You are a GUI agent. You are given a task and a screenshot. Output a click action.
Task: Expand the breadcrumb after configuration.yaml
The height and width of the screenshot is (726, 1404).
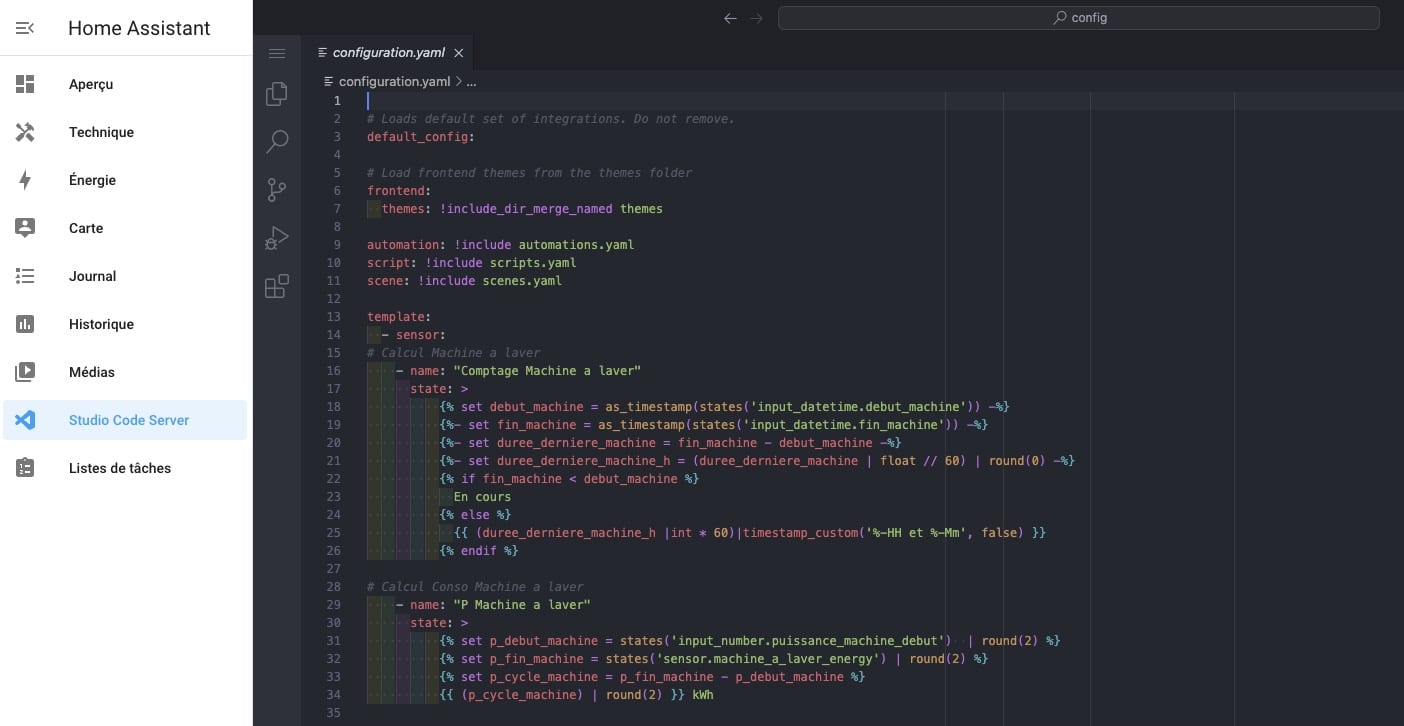point(471,82)
